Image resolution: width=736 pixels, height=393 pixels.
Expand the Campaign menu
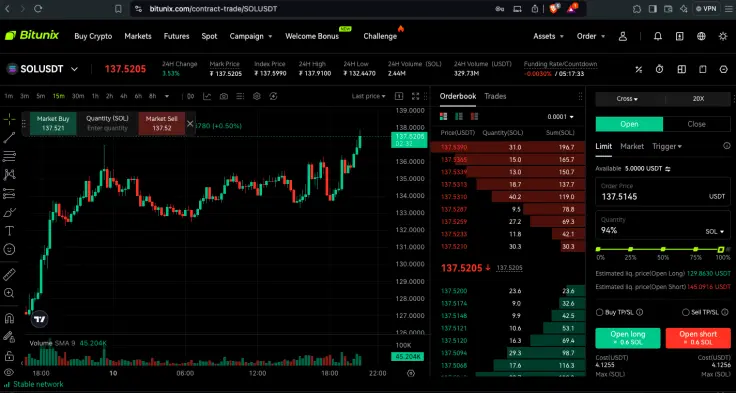(x=251, y=37)
